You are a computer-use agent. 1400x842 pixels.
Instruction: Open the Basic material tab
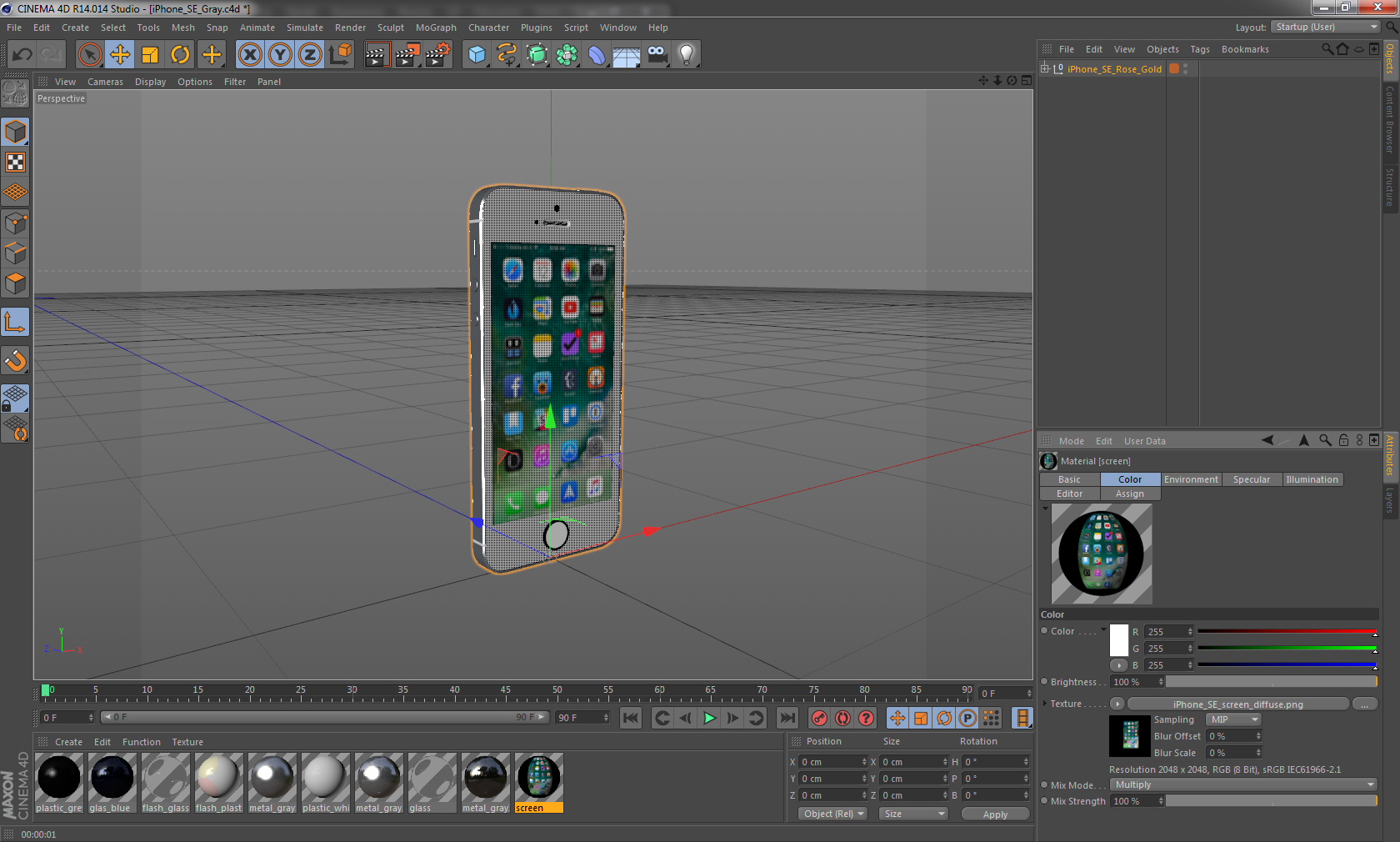click(x=1070, y=479)
